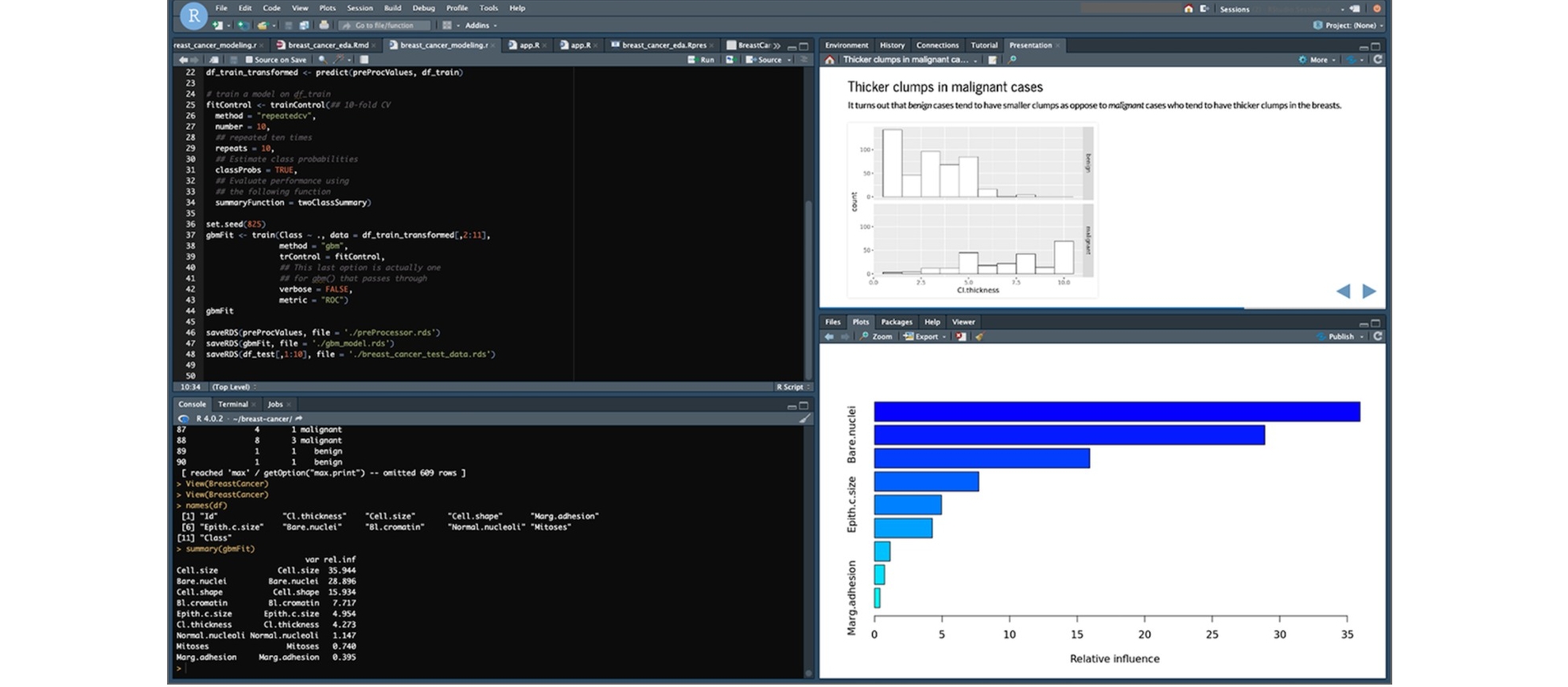This screenshot has width=1568, height=687.
Task: Go to next presentation slide arrow
Action: (1368, 291)
